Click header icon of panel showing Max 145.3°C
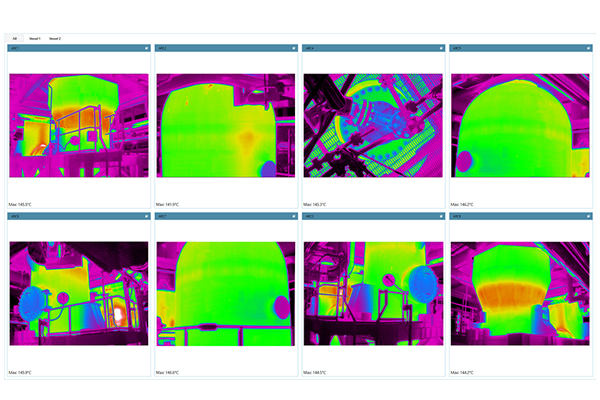 (x=441, y=48)
